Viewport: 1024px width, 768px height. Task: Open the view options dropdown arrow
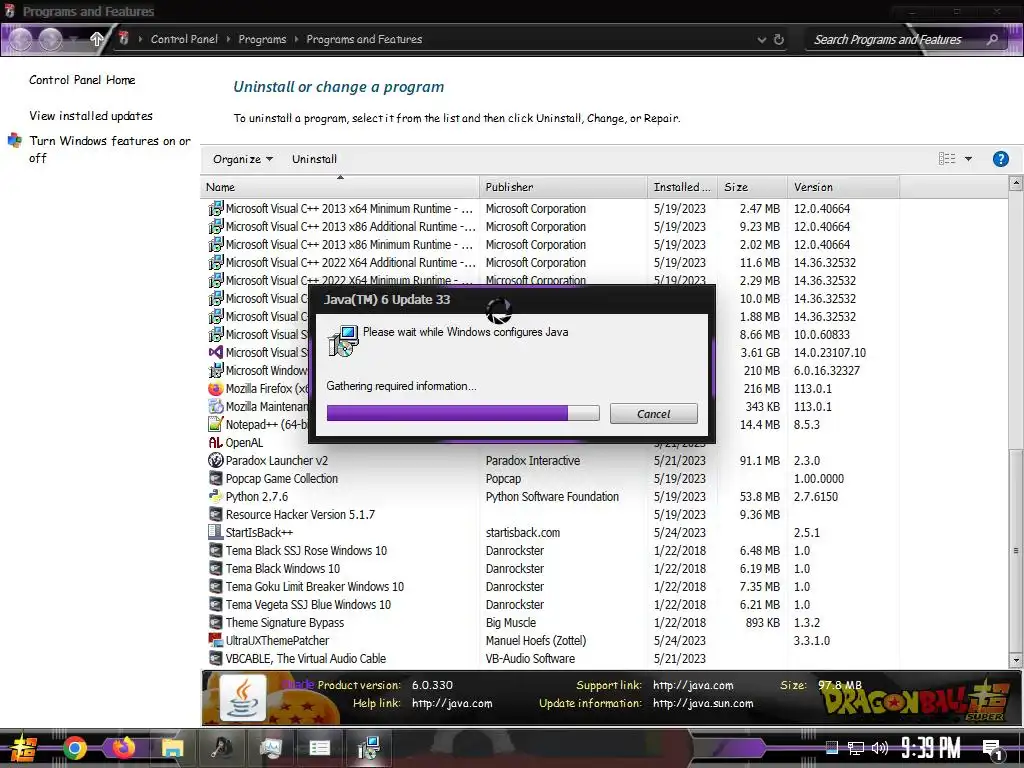coord(968,159)
